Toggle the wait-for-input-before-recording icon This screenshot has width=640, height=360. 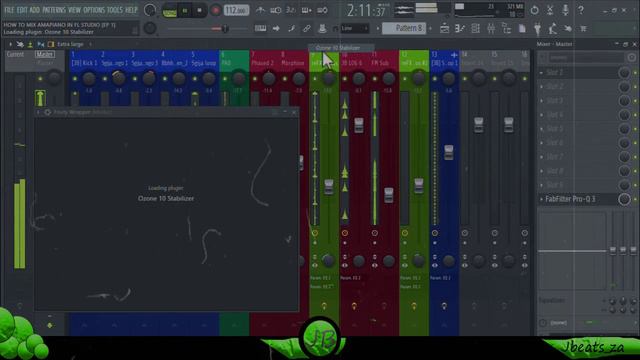pos(276,10)
